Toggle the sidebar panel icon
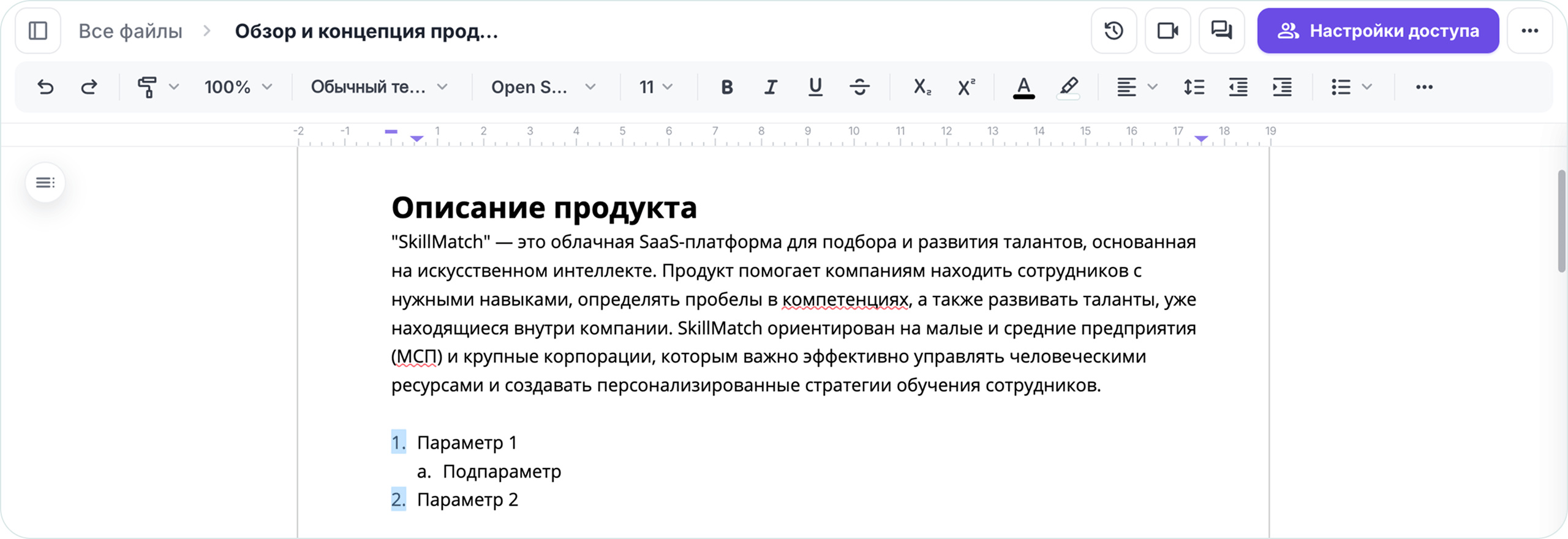This screenshot has height=539, width=1568. 38,31
